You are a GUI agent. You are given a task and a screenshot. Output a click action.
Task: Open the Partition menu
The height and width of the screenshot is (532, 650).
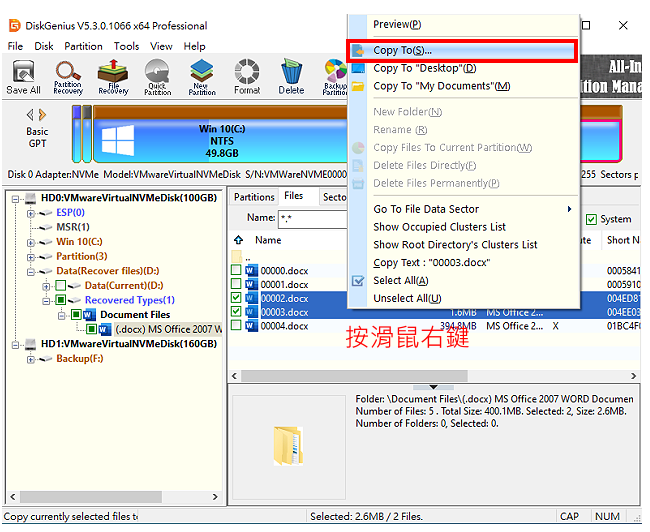tap(83, 46)
